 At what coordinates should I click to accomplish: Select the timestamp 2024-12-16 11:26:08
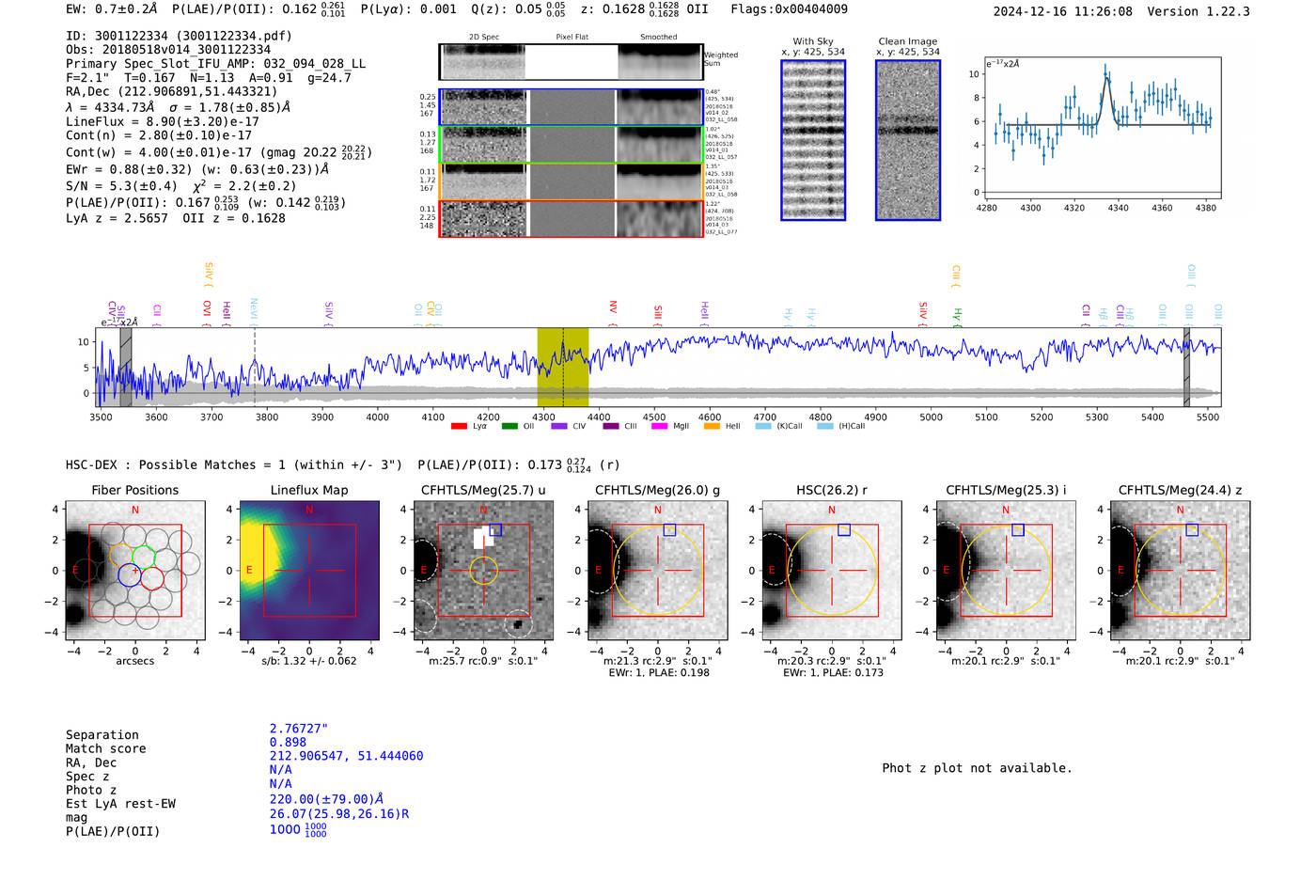tap(1063, 11)
